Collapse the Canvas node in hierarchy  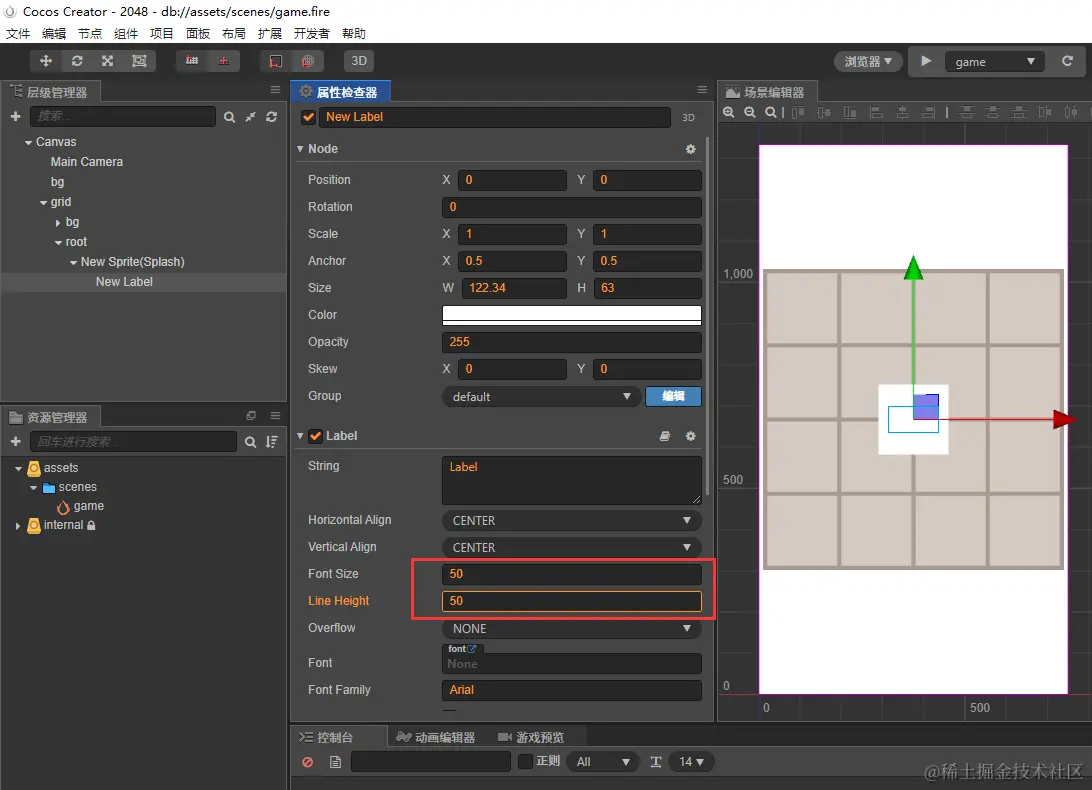29,142
